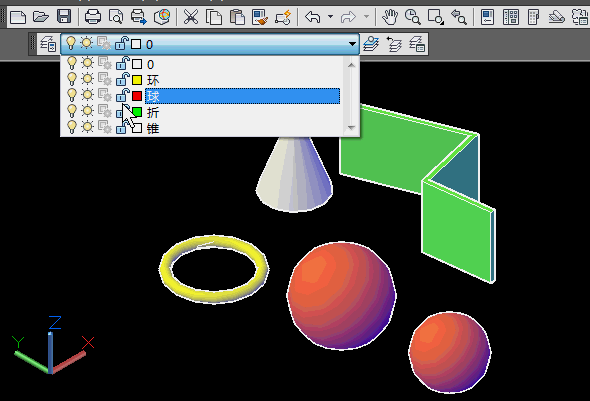Open the Layer Properties Manager icon
The width and height of the screenshot is (590, 401).
[x=48, y=44]
